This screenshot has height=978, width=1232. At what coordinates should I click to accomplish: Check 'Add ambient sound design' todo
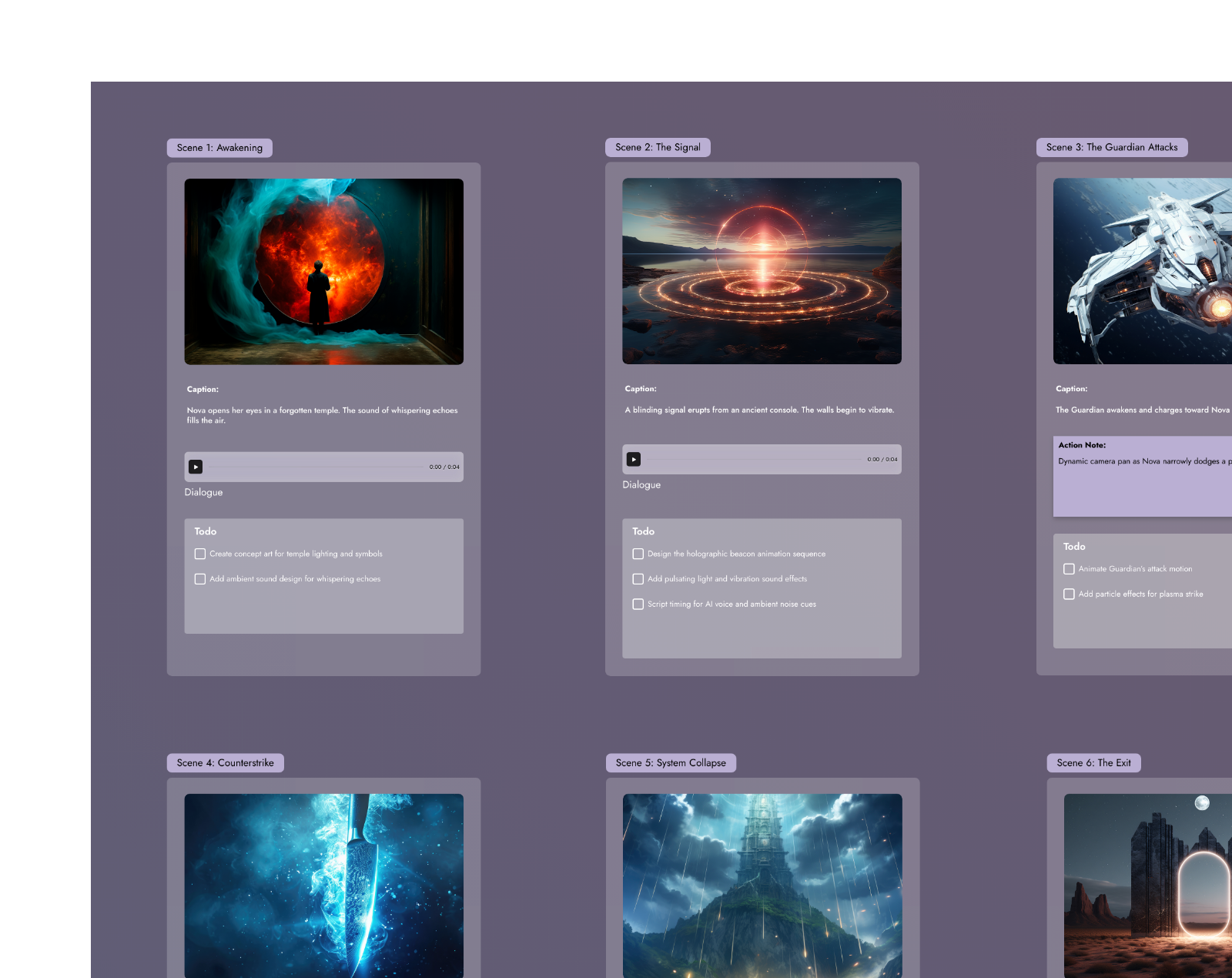pos(200,579)
